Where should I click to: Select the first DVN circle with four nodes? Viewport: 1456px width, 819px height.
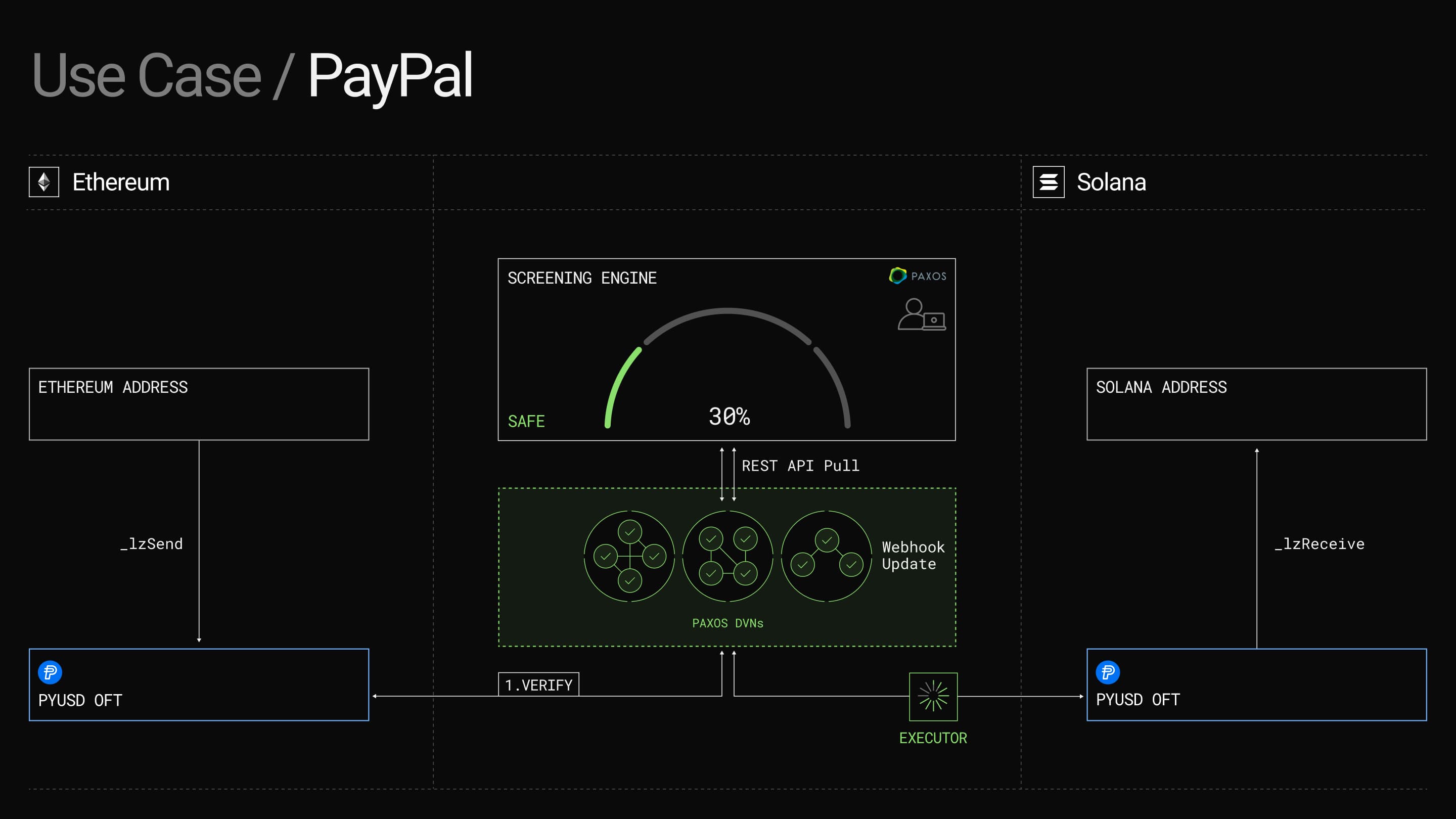(629, 556)
